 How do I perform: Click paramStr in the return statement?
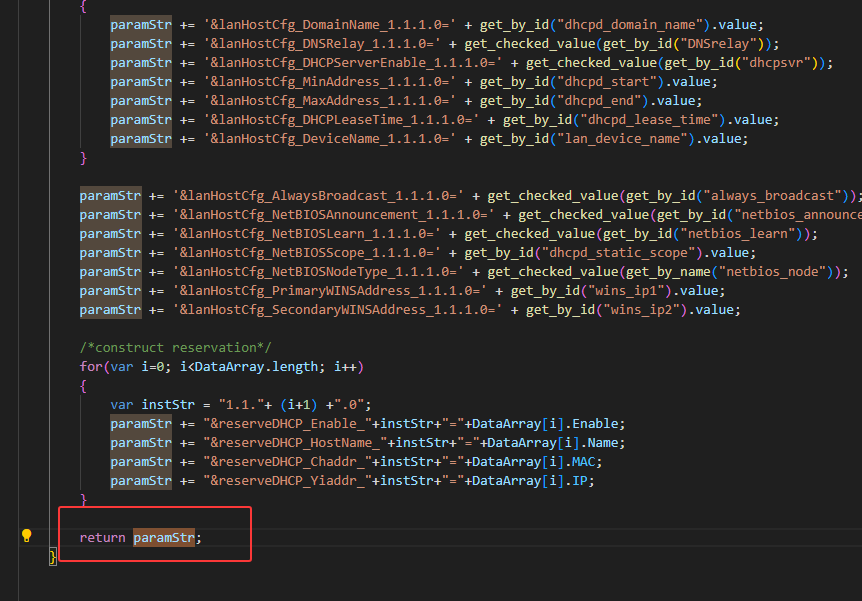pyautogui.click(x=164, y=537)
